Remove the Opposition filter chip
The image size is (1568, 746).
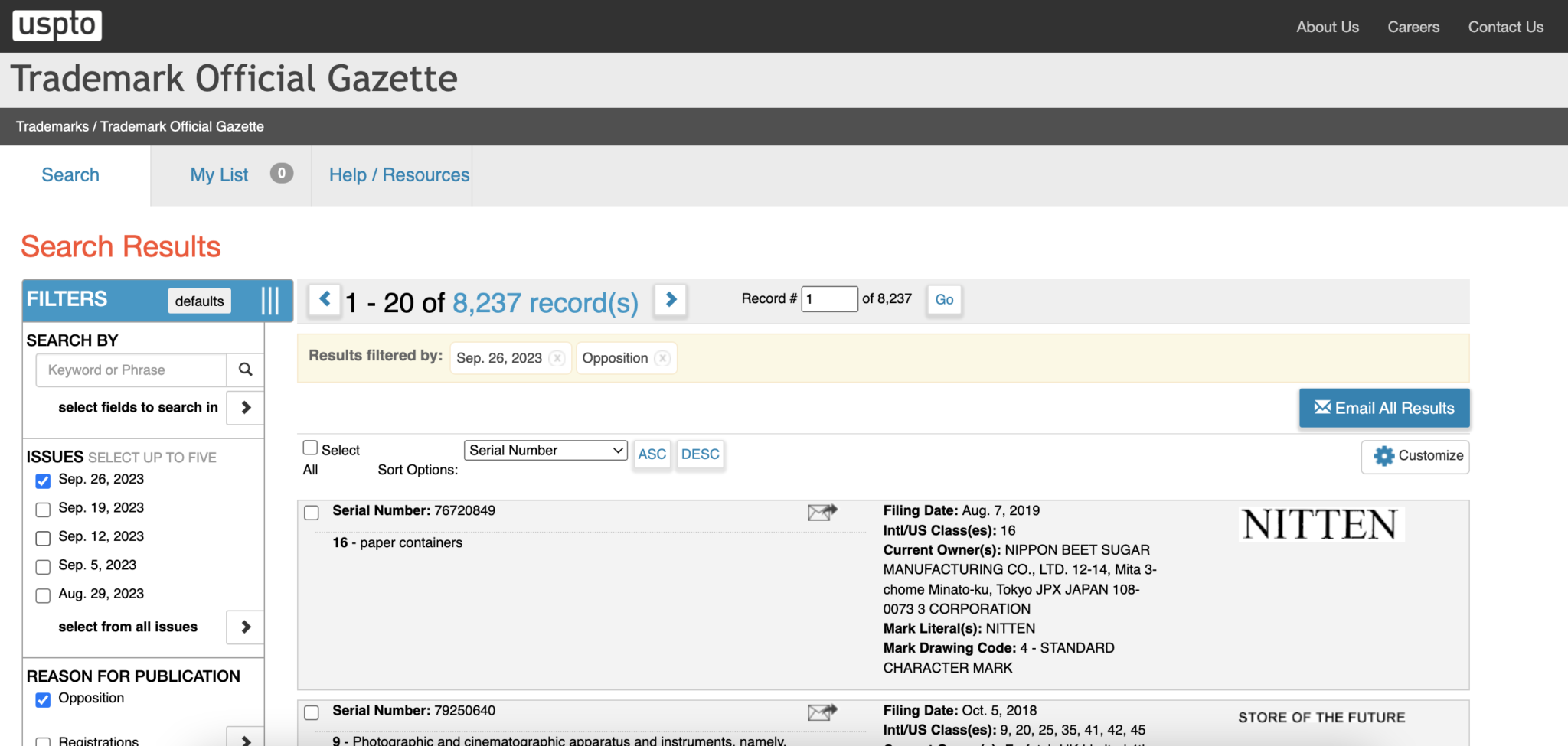pyautogui.click(x=663, y=358)
